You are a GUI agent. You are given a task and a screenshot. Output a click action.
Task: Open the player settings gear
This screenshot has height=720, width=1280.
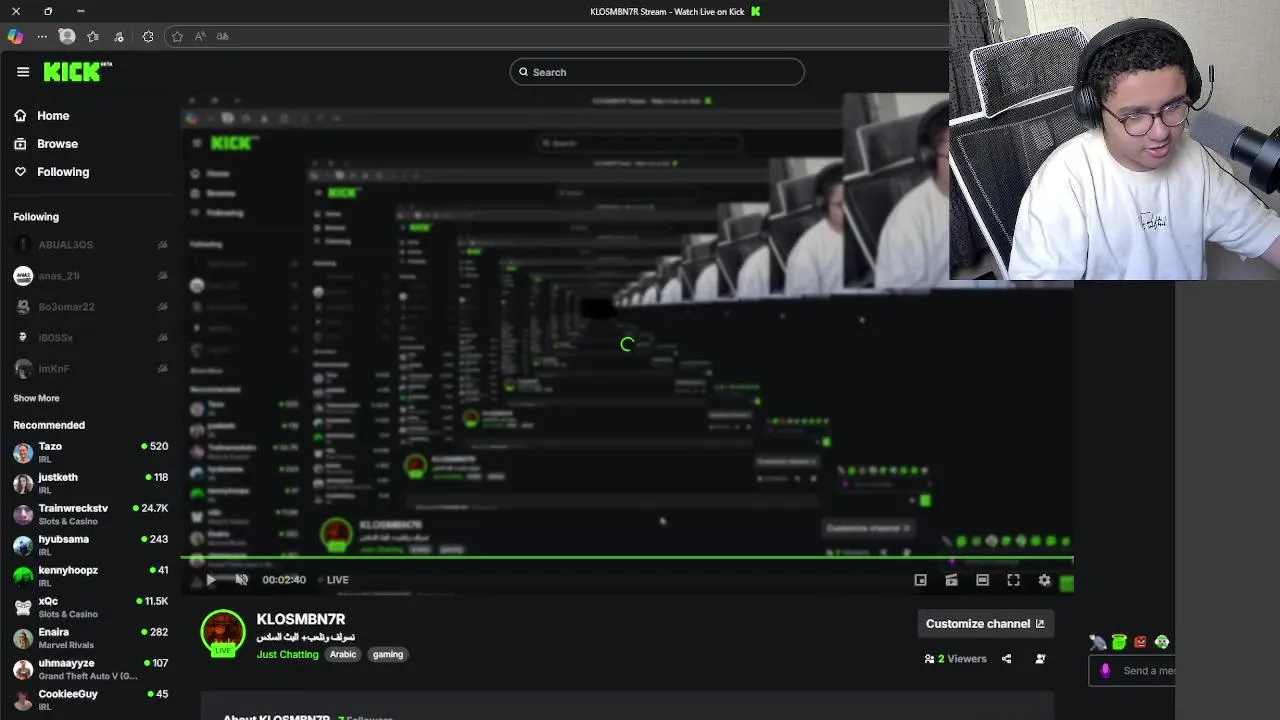pyautogui.click(x=1044, y=580)
